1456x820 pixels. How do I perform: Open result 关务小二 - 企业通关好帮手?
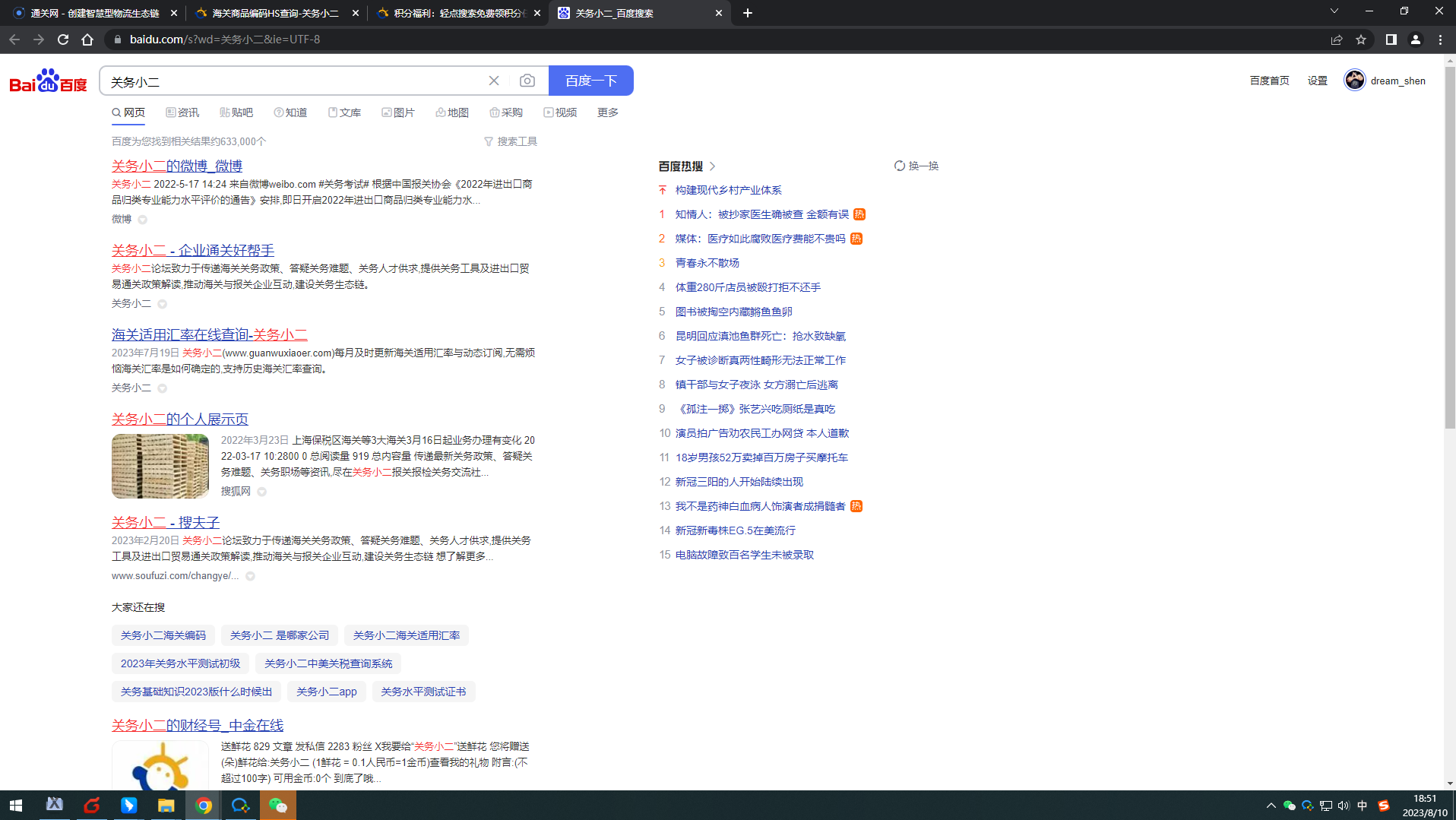pyautogui.click(x=193, y=250)
